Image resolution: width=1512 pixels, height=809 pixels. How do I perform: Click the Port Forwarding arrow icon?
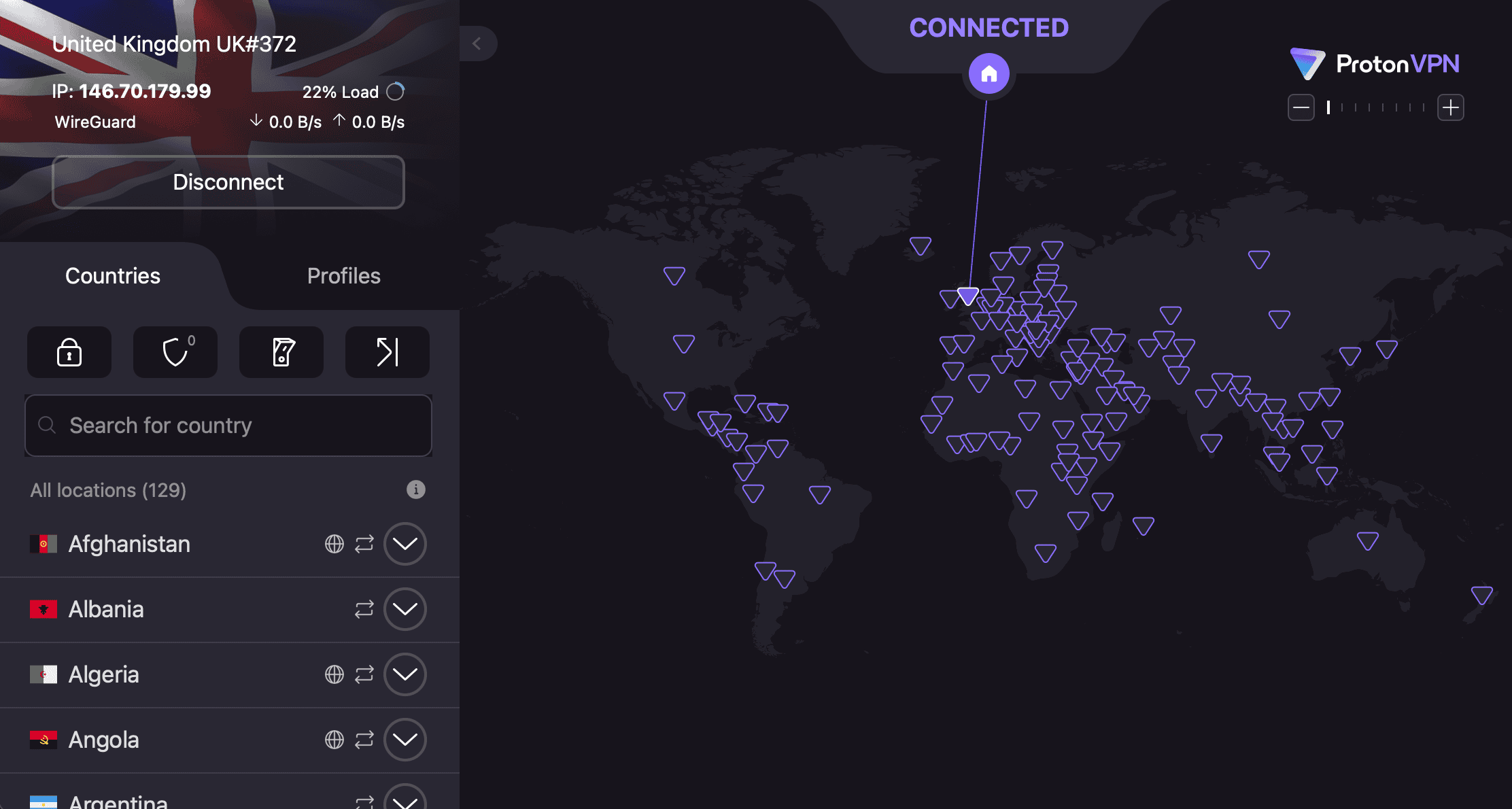(x=388, y=352)
